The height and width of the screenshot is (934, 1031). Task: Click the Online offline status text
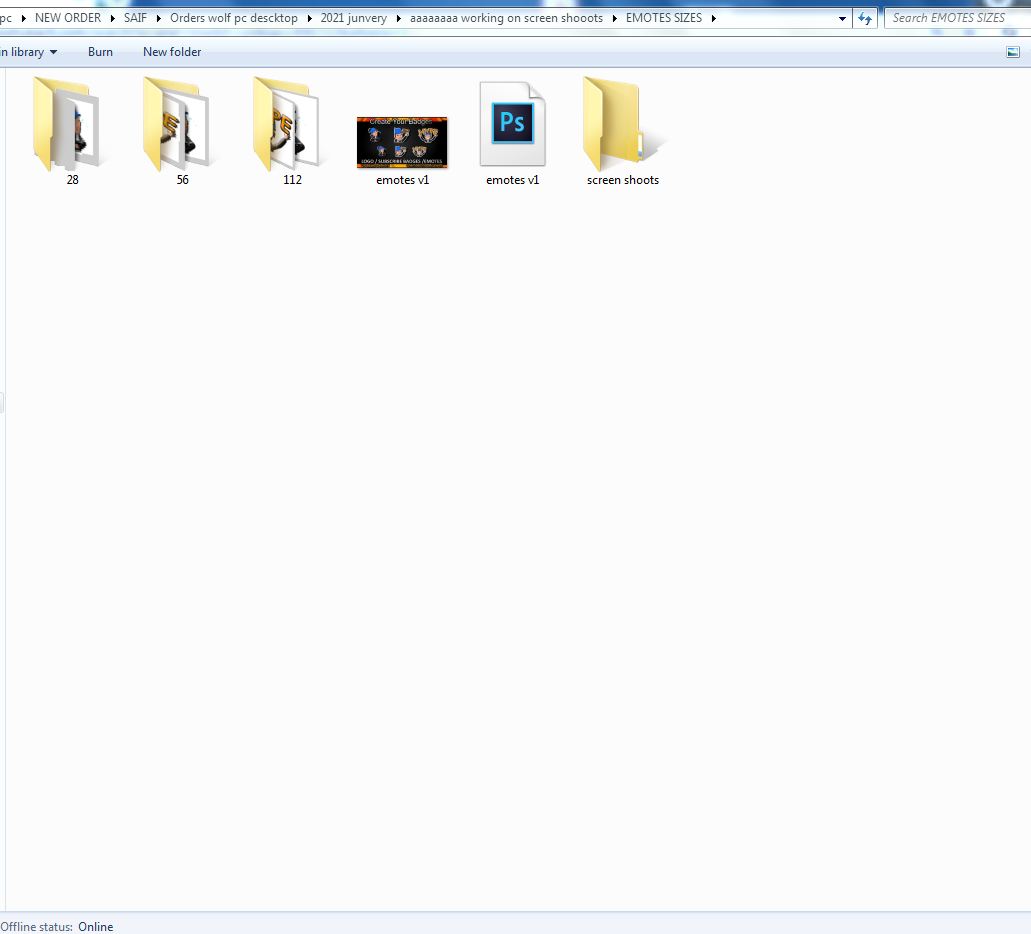click(95, 926)
